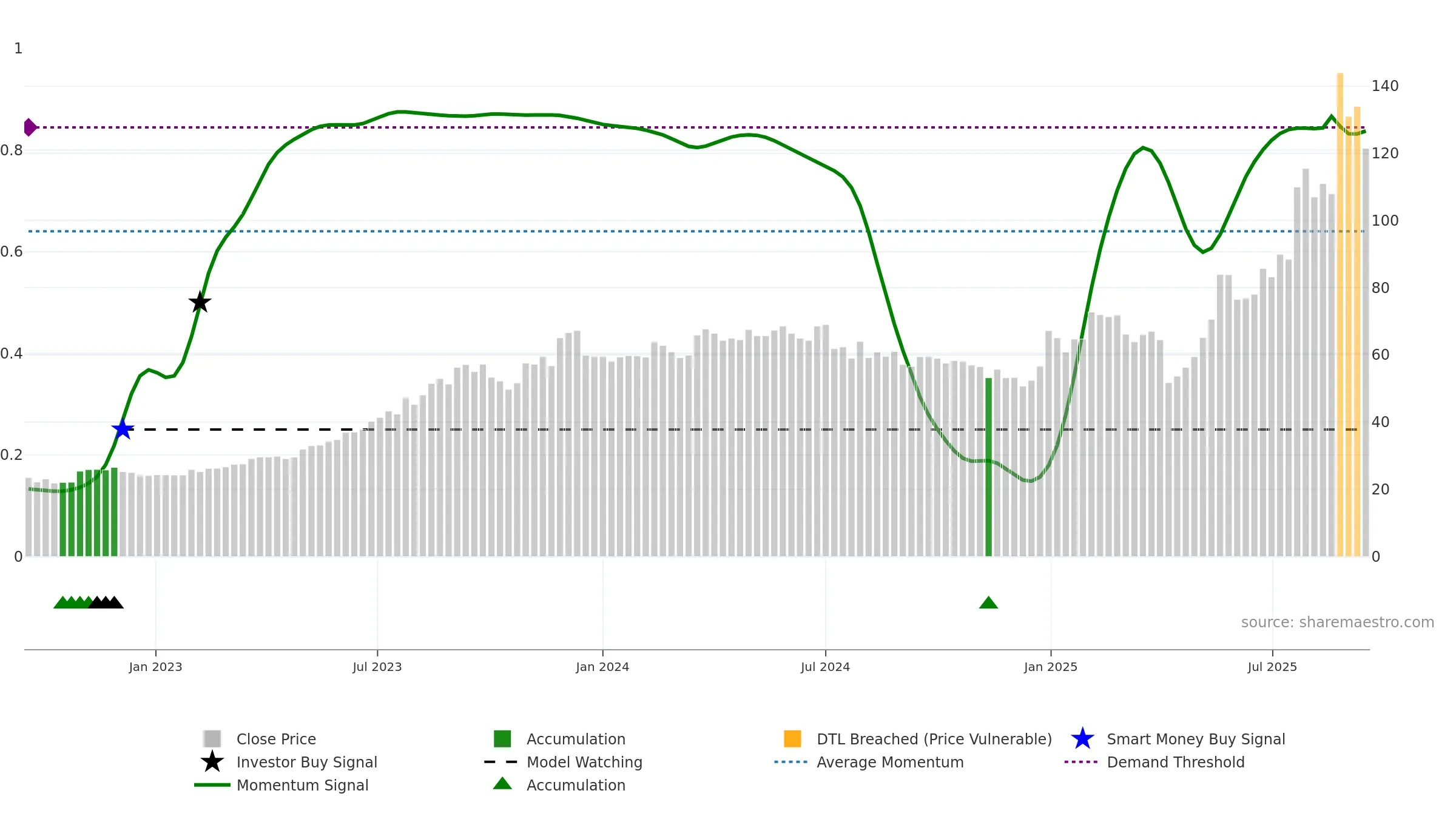Click the Jul 2024 axis label
The height and width of the screenshot is (819, 1456).
point(825,667)
